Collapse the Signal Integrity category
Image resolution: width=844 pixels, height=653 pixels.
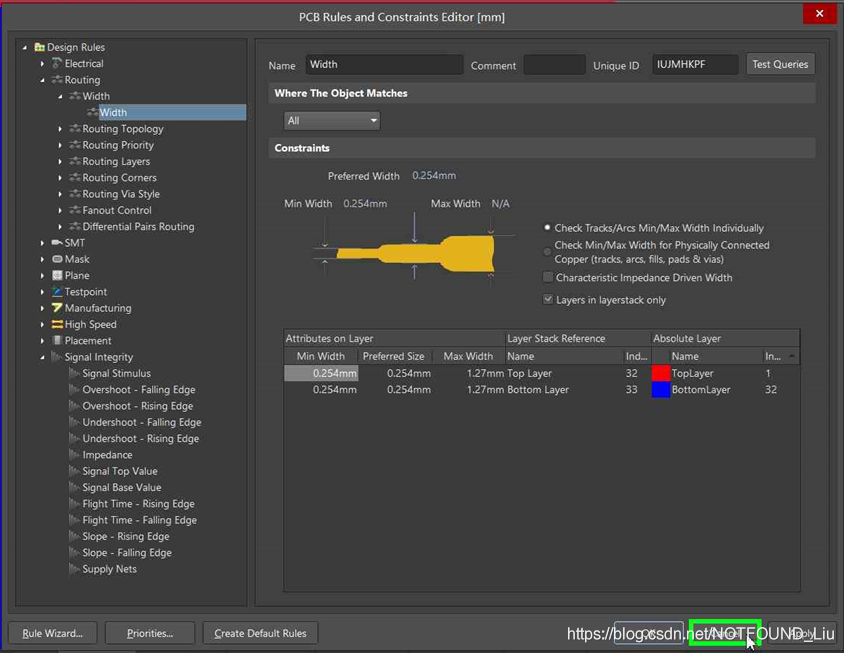42,357
